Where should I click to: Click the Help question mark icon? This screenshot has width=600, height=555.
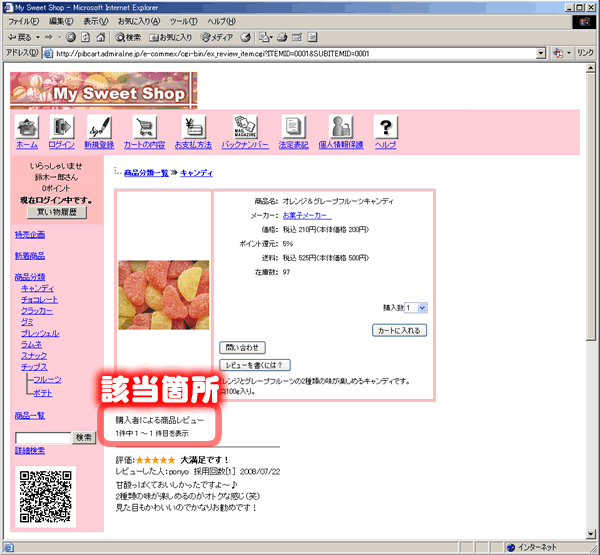tap(386, 127)
